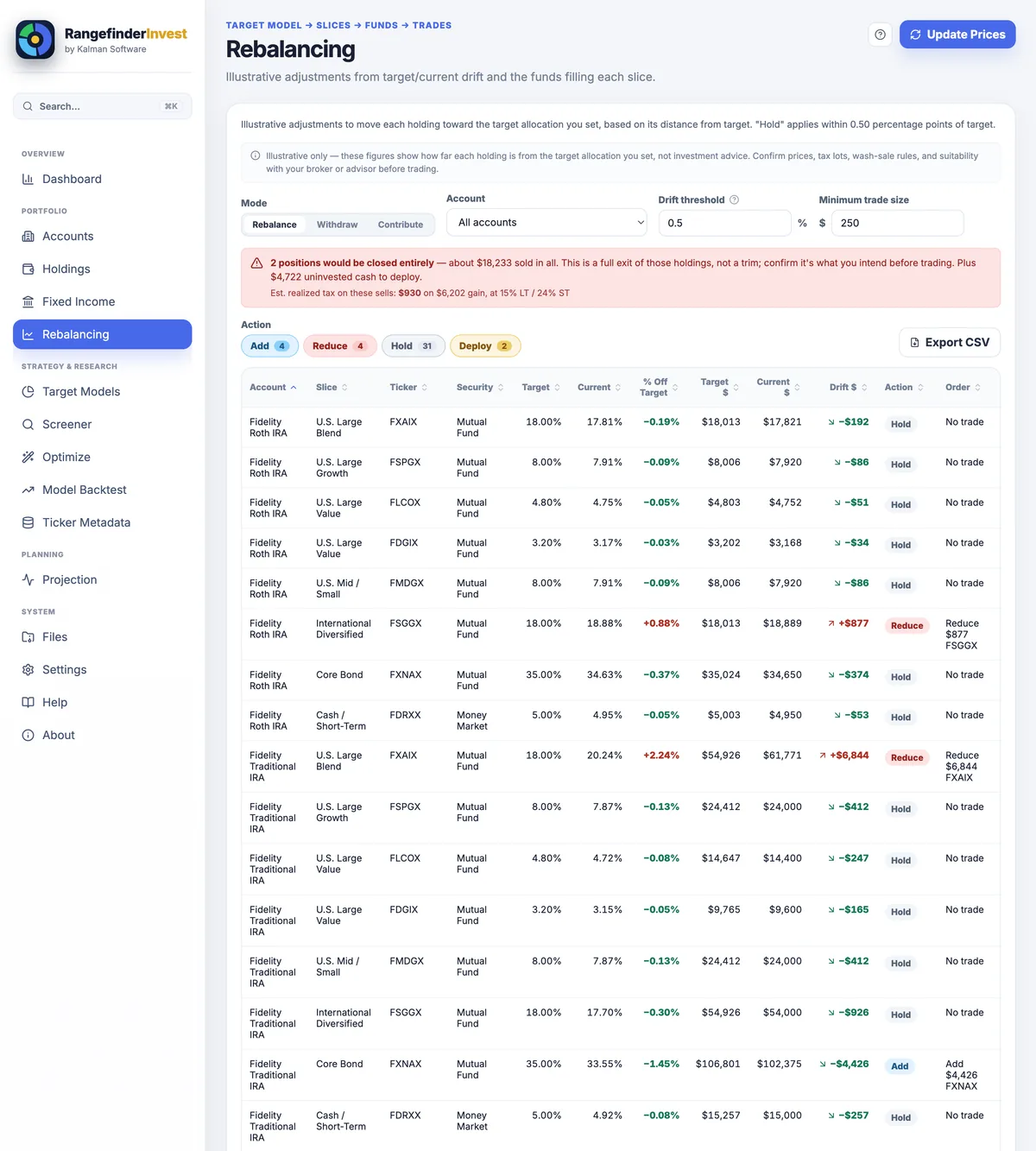Screen dimensions: 1036x1151
Task: Click the +2.24% off target value
Action: click(661, 756)
